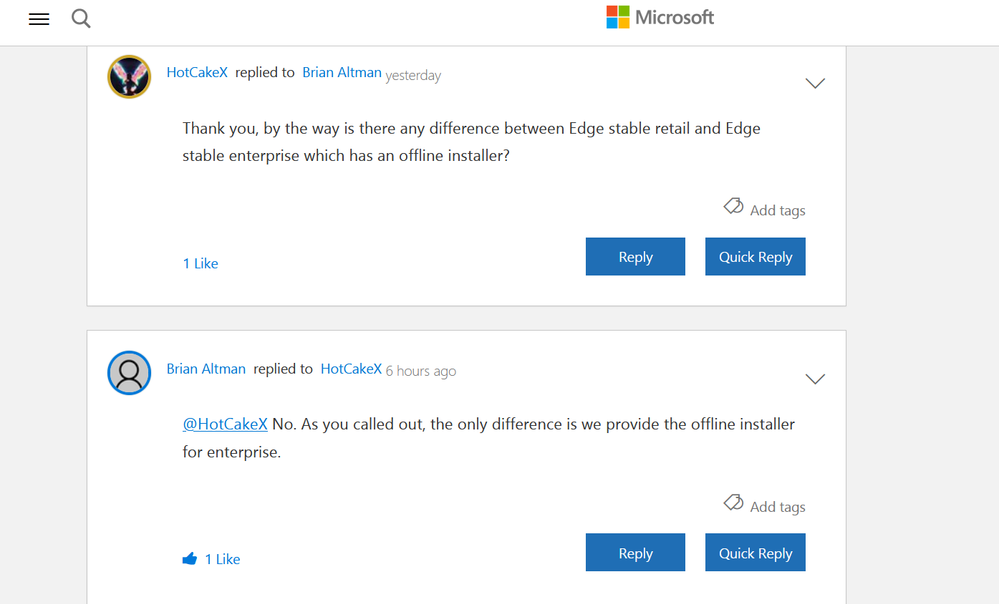Image resolution: width=999 pixels, height=604 pixels.
Task: Expand options chevron on Brian Altman's post
Action: pyautogui.click(x=816, y=379)
